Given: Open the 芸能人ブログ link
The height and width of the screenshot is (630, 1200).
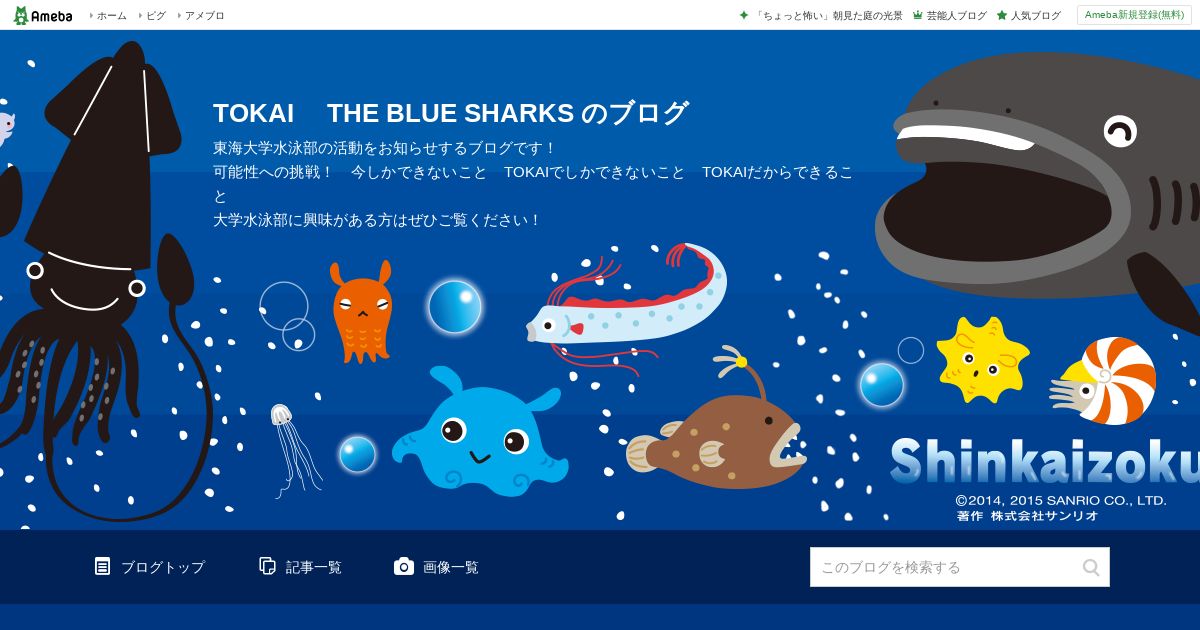Looking at the screenshot, I should click(956, 15).
